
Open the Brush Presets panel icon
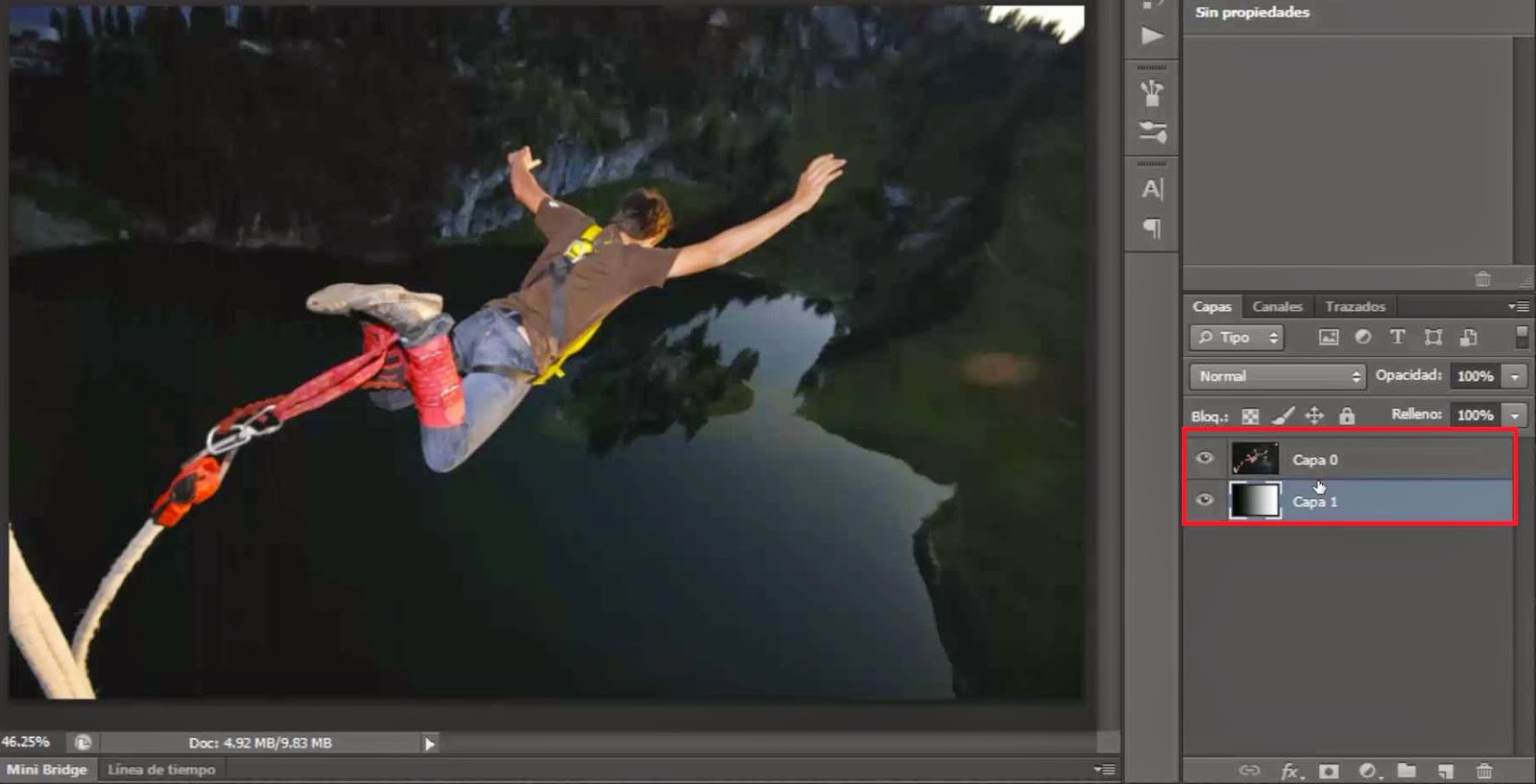click(x=1152, y=93)
